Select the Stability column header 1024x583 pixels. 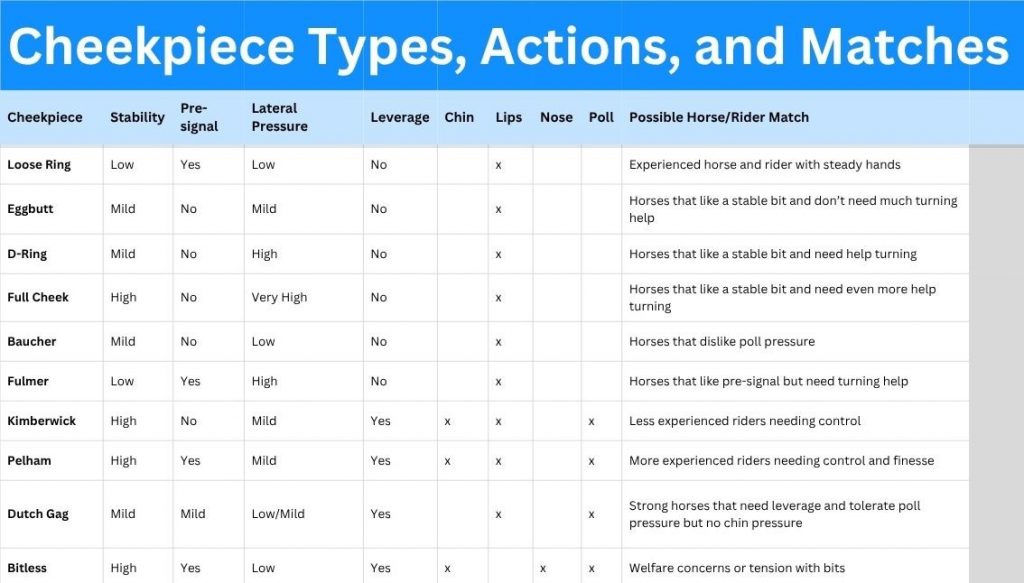137,117
